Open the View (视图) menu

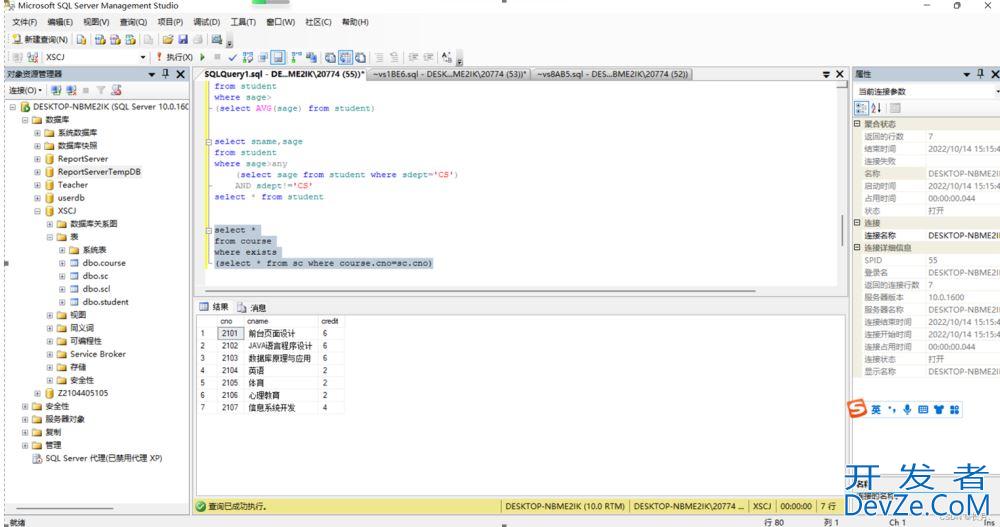[96, 22]
